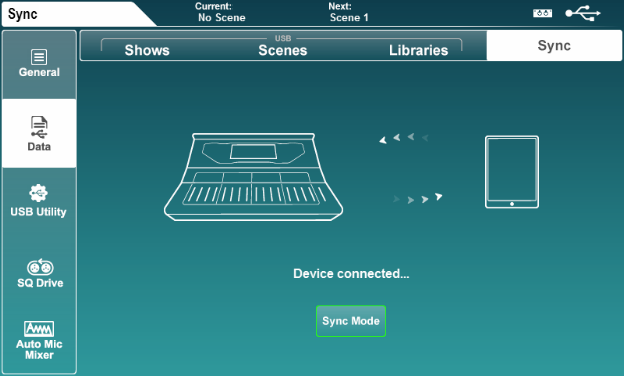Open the General settings sidebar icon
The width and height of the screenshot is (624, 376).
tap(39, 57)
